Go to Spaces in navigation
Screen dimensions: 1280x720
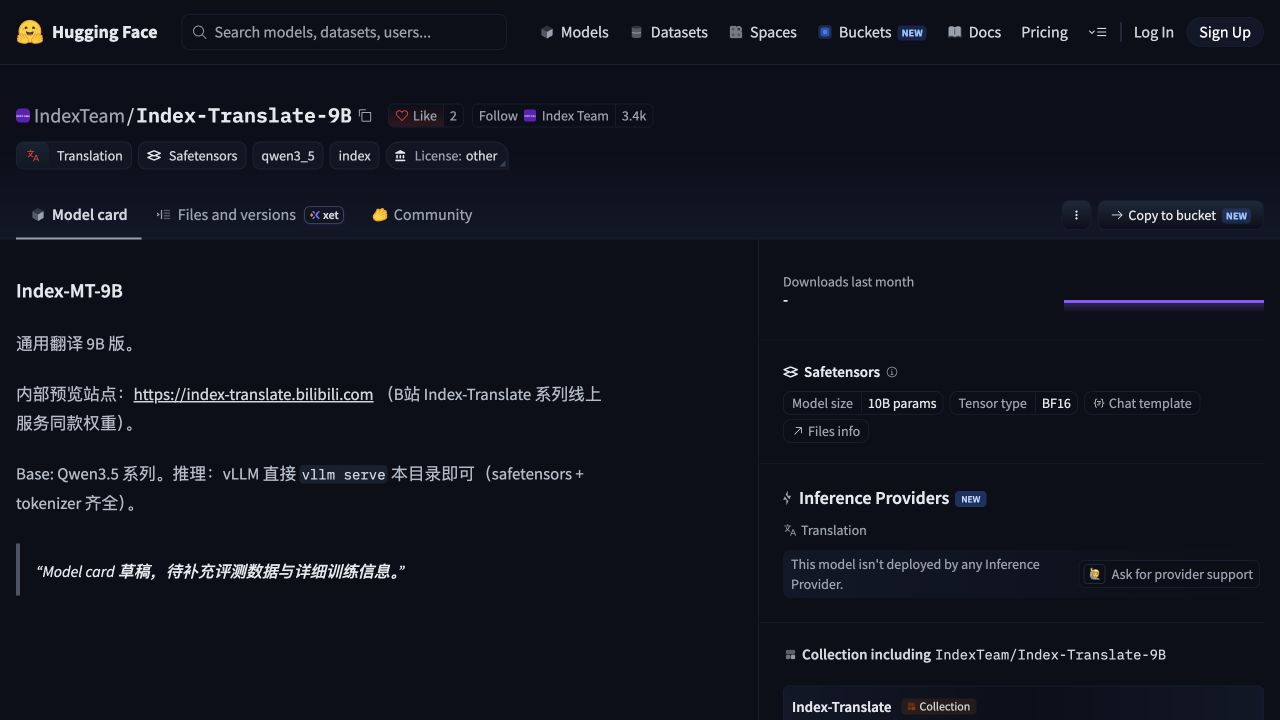click(x=763, y=32)
